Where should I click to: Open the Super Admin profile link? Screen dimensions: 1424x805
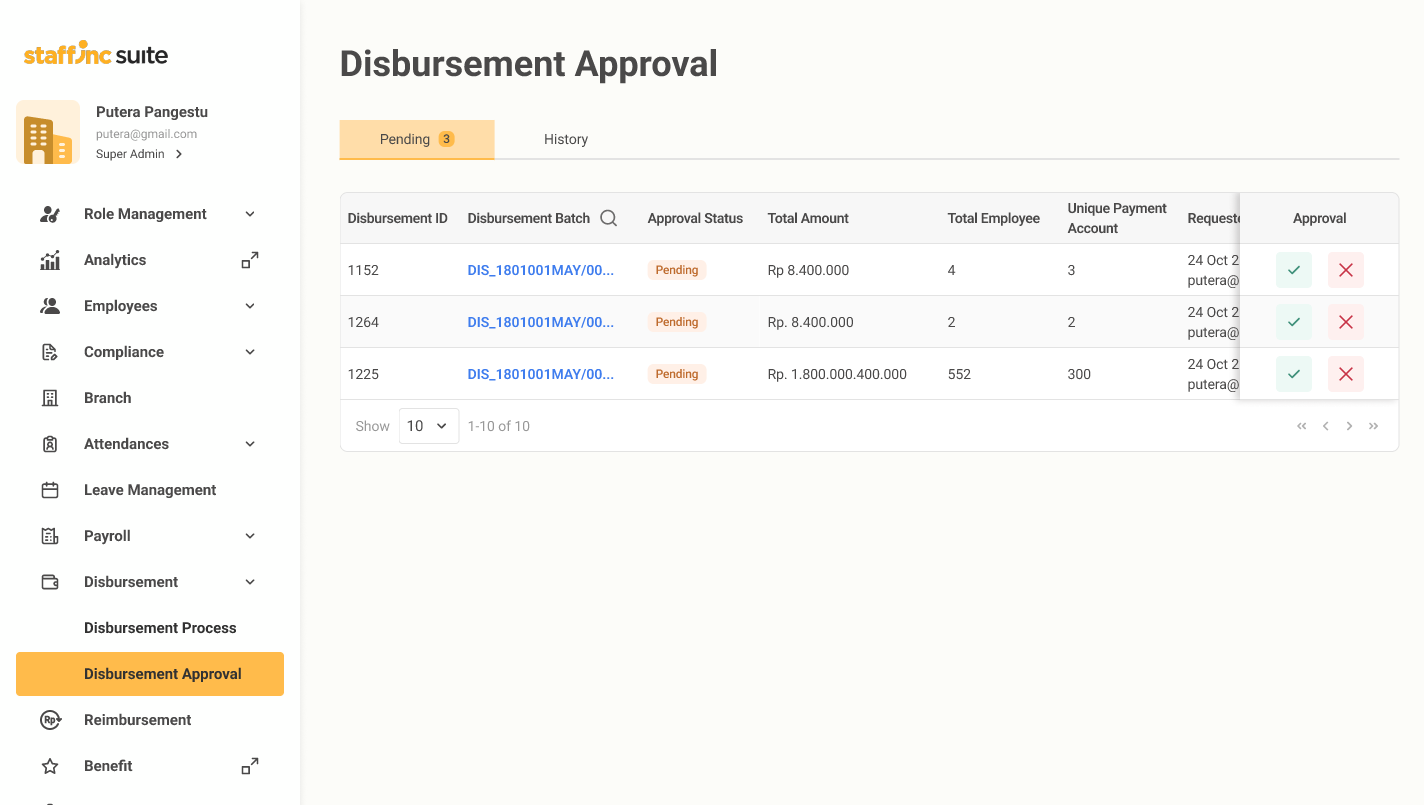click(x=139, y=154)
